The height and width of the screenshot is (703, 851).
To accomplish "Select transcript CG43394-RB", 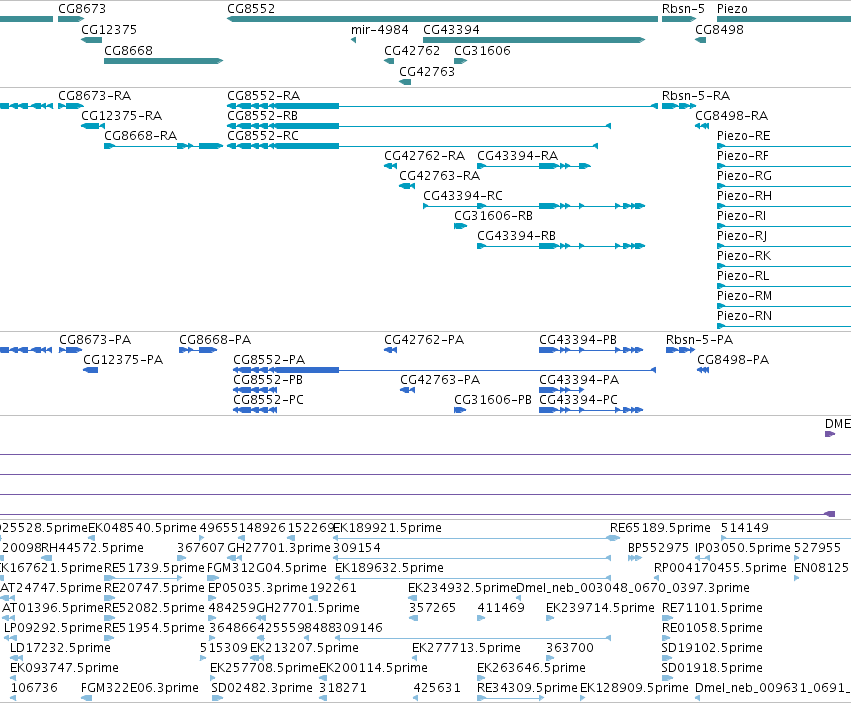I will [x=516, y=236].
